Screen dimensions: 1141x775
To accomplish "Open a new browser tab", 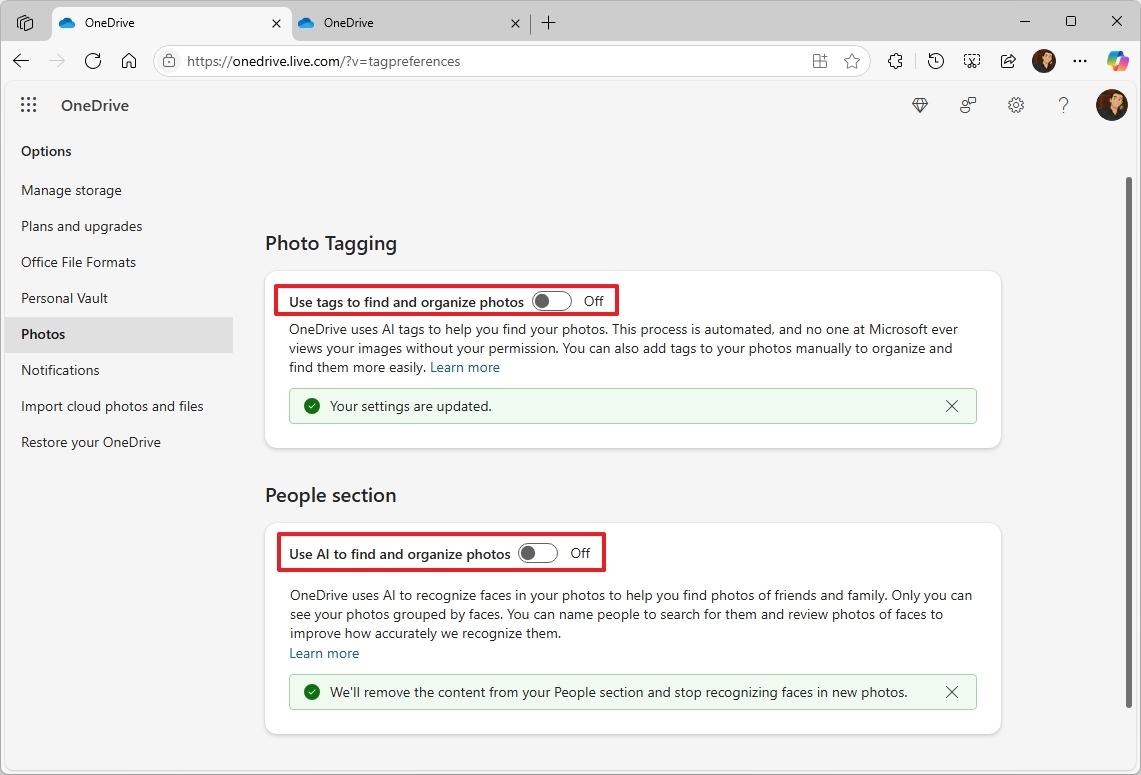I will point(549,23).
